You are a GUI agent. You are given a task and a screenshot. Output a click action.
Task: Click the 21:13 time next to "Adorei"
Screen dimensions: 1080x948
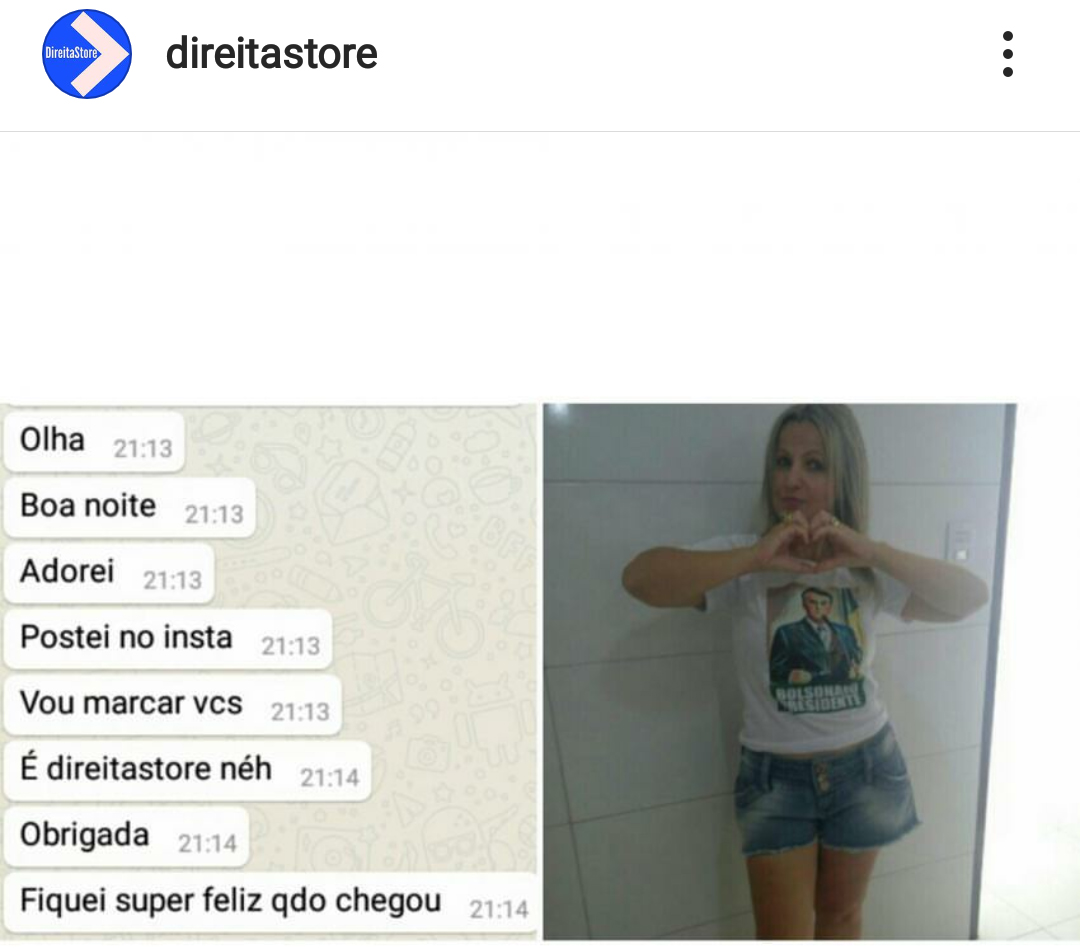[172, 581]
